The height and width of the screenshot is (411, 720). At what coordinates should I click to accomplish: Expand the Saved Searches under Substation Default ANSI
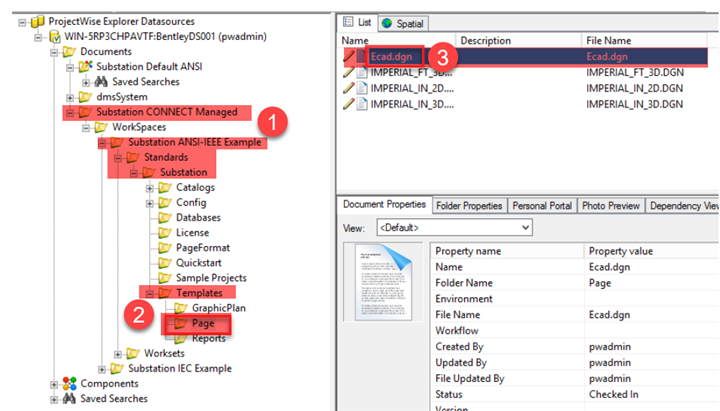pos(86,82)
